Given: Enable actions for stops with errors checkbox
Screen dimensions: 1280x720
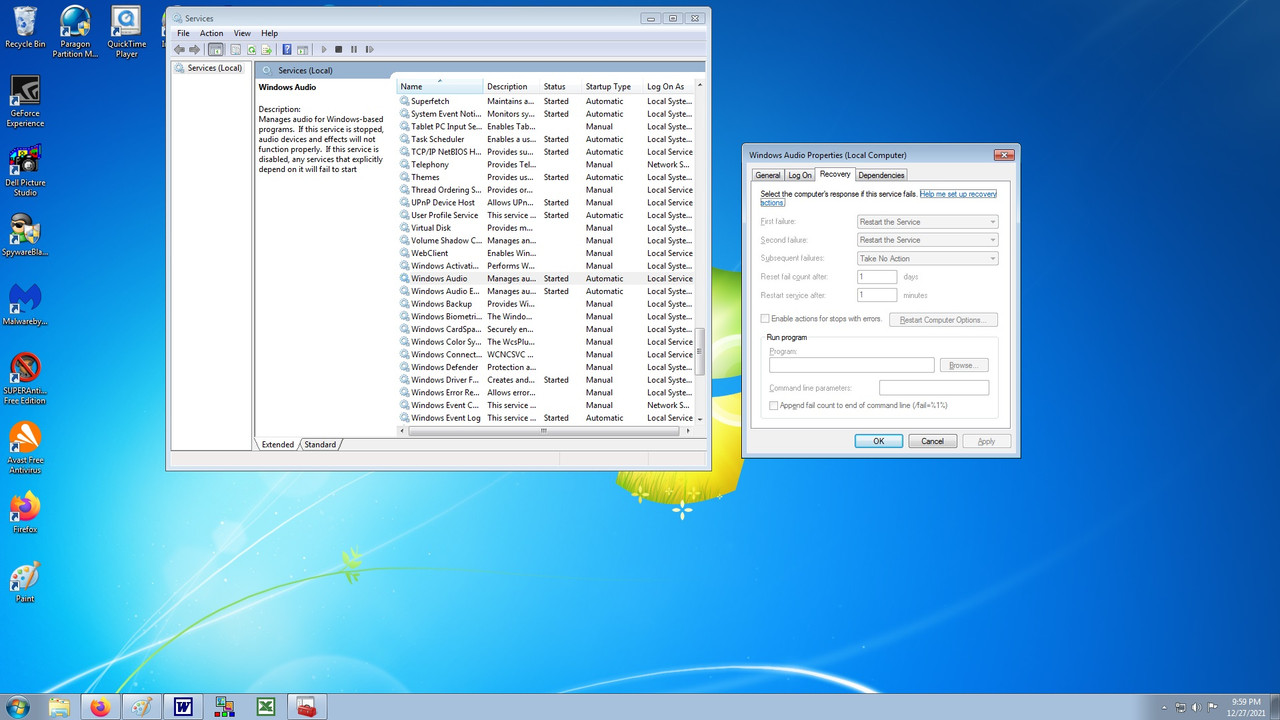Looking at the screenshot, I should pyautogui.click(x=766, y=319).
